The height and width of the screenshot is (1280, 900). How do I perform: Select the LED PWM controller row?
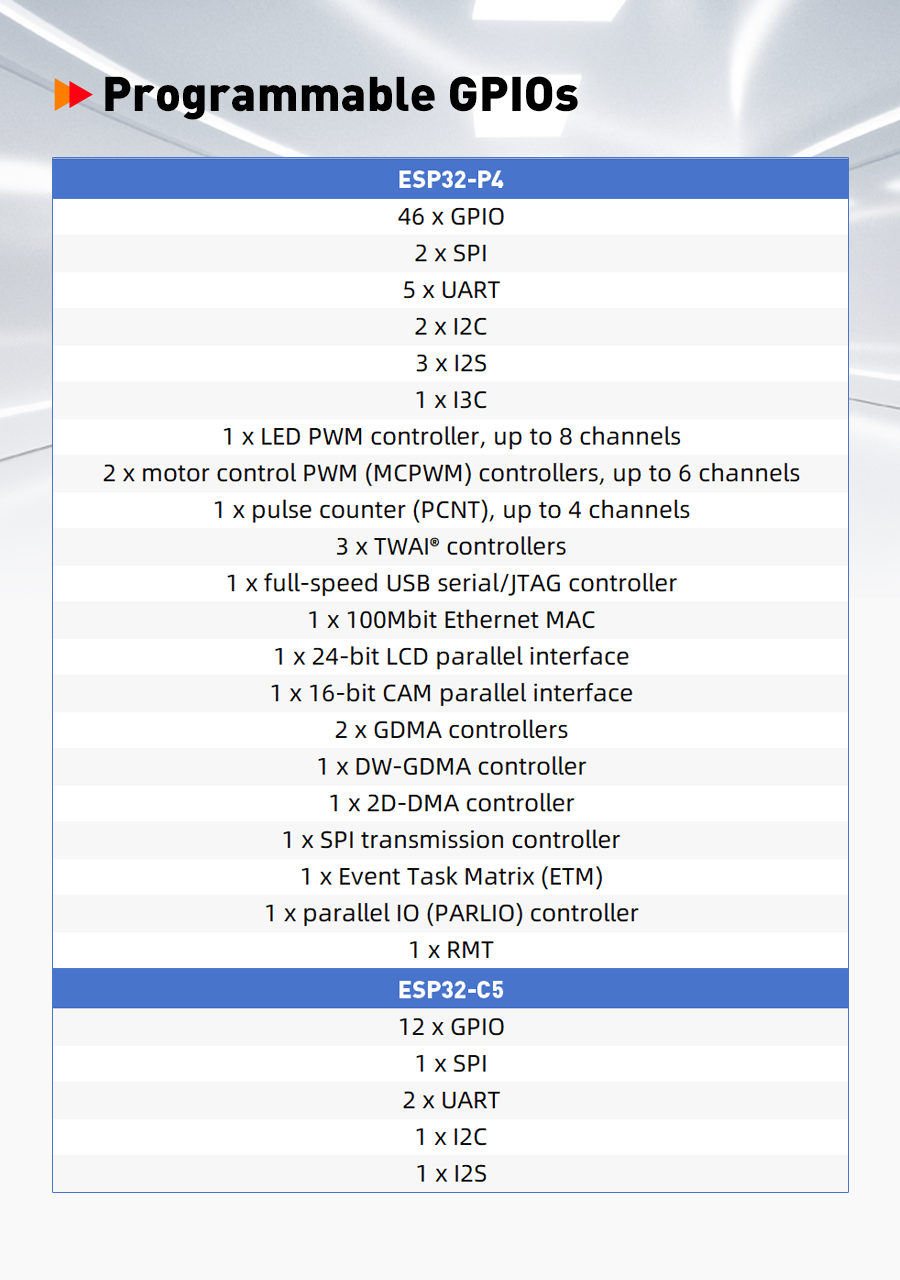(x=450, y=437)
